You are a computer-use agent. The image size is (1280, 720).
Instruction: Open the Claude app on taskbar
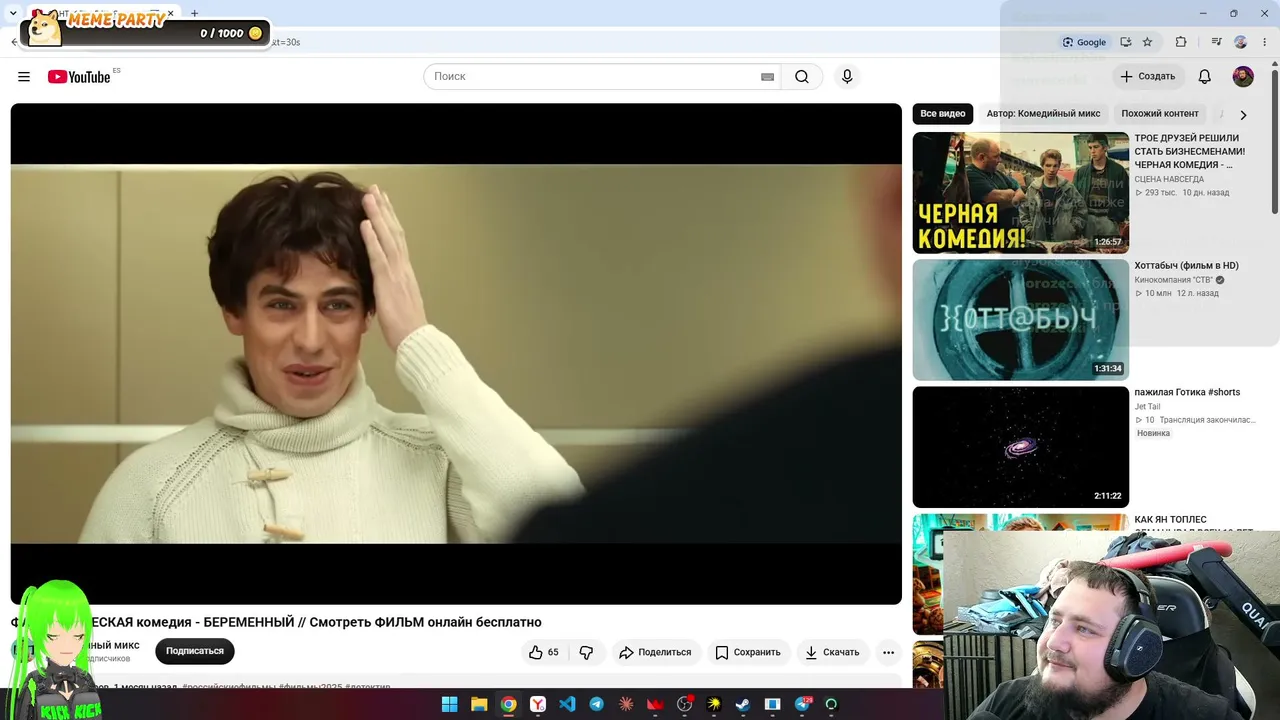[626, 704]
